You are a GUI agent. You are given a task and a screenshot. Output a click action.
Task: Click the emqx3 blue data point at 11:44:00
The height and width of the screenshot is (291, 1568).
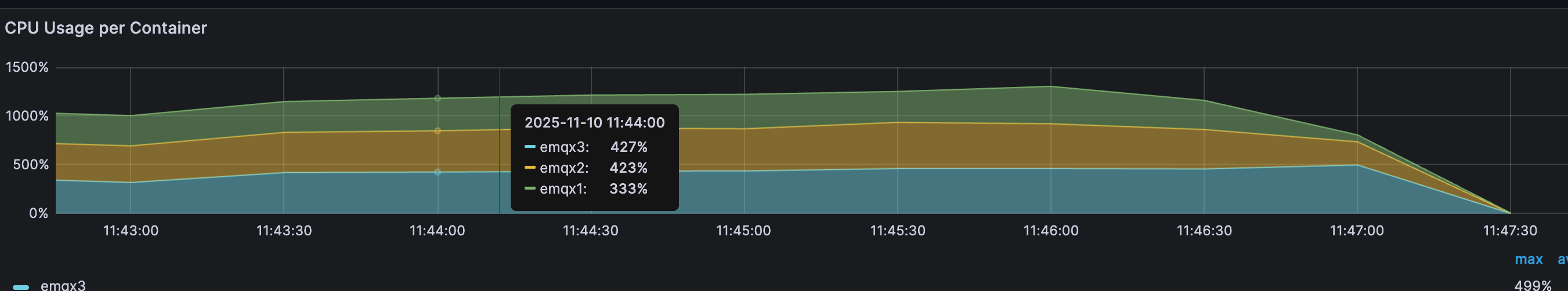point(437,172)
